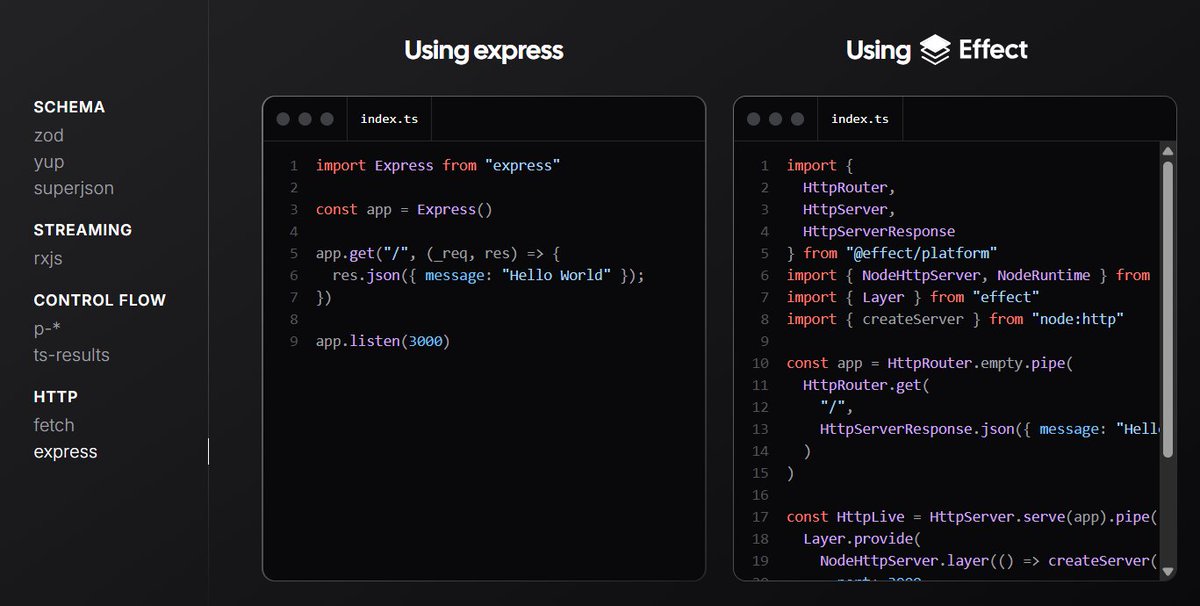Click the first window dot in Effect panel
1200x606 pixels.
[753, 119]
